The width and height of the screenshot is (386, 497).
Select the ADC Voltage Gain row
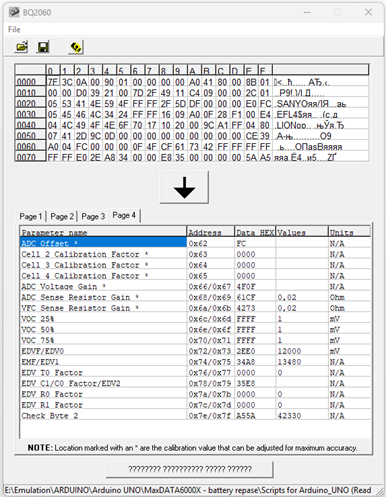click(x=195, y=286)
